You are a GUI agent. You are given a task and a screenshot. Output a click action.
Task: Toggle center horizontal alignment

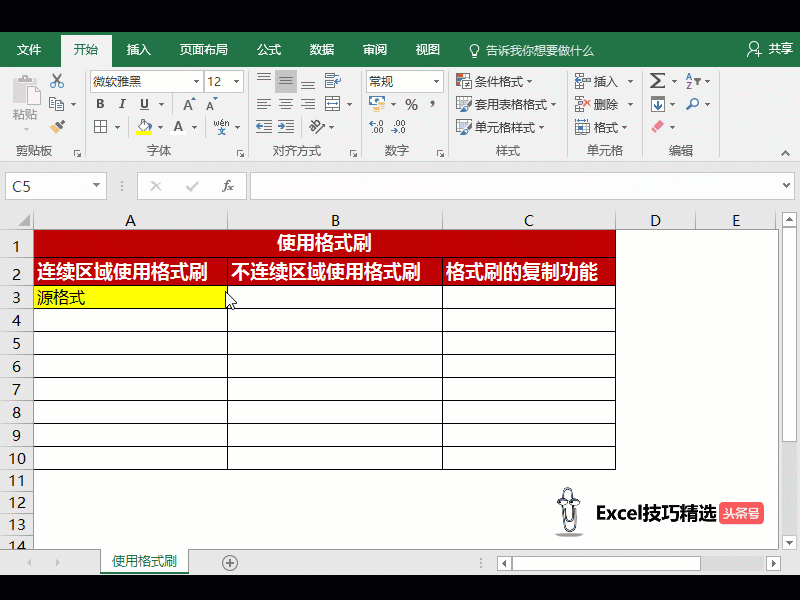(x=286, y=104)
